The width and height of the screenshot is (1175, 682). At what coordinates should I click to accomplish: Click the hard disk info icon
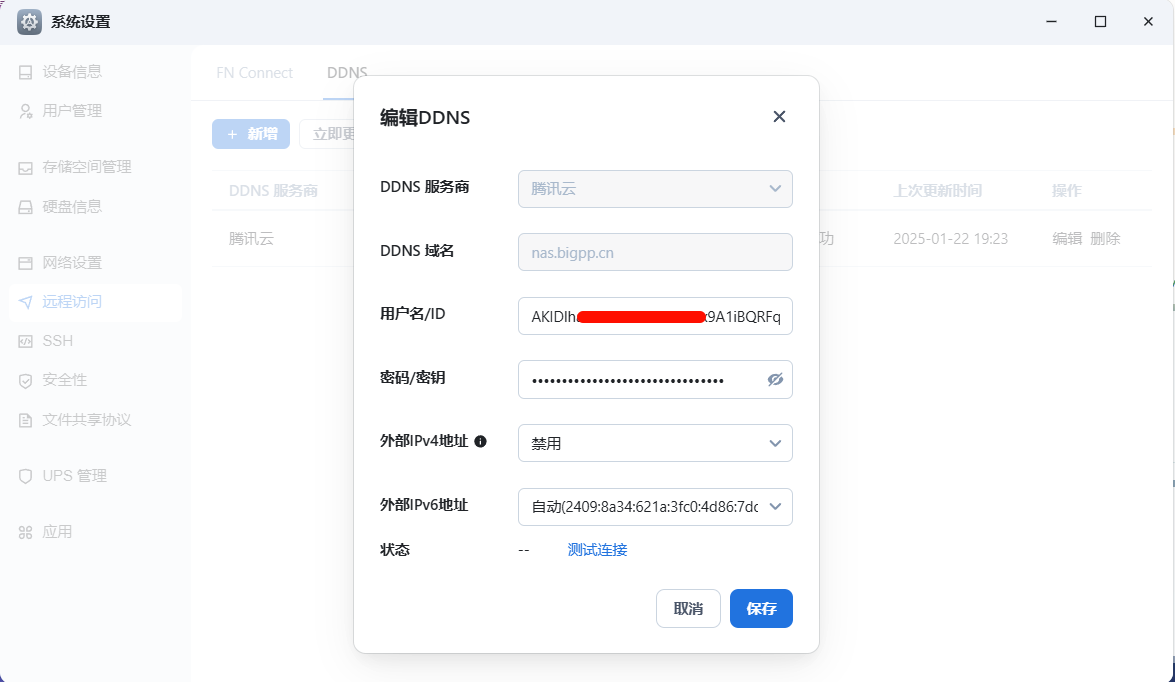[x=26, y=207]
